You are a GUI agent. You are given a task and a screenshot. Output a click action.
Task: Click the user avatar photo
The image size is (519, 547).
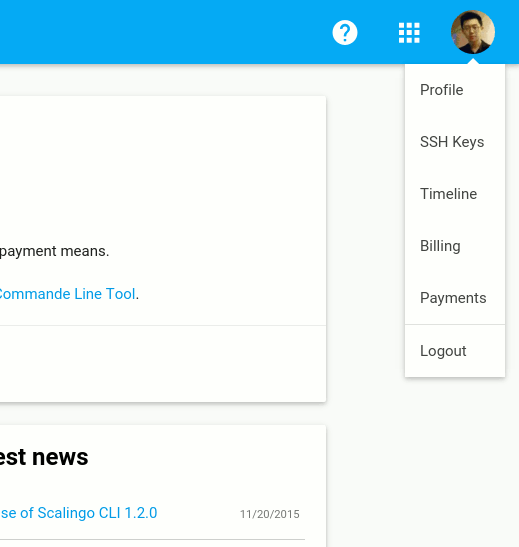point(473,32)
